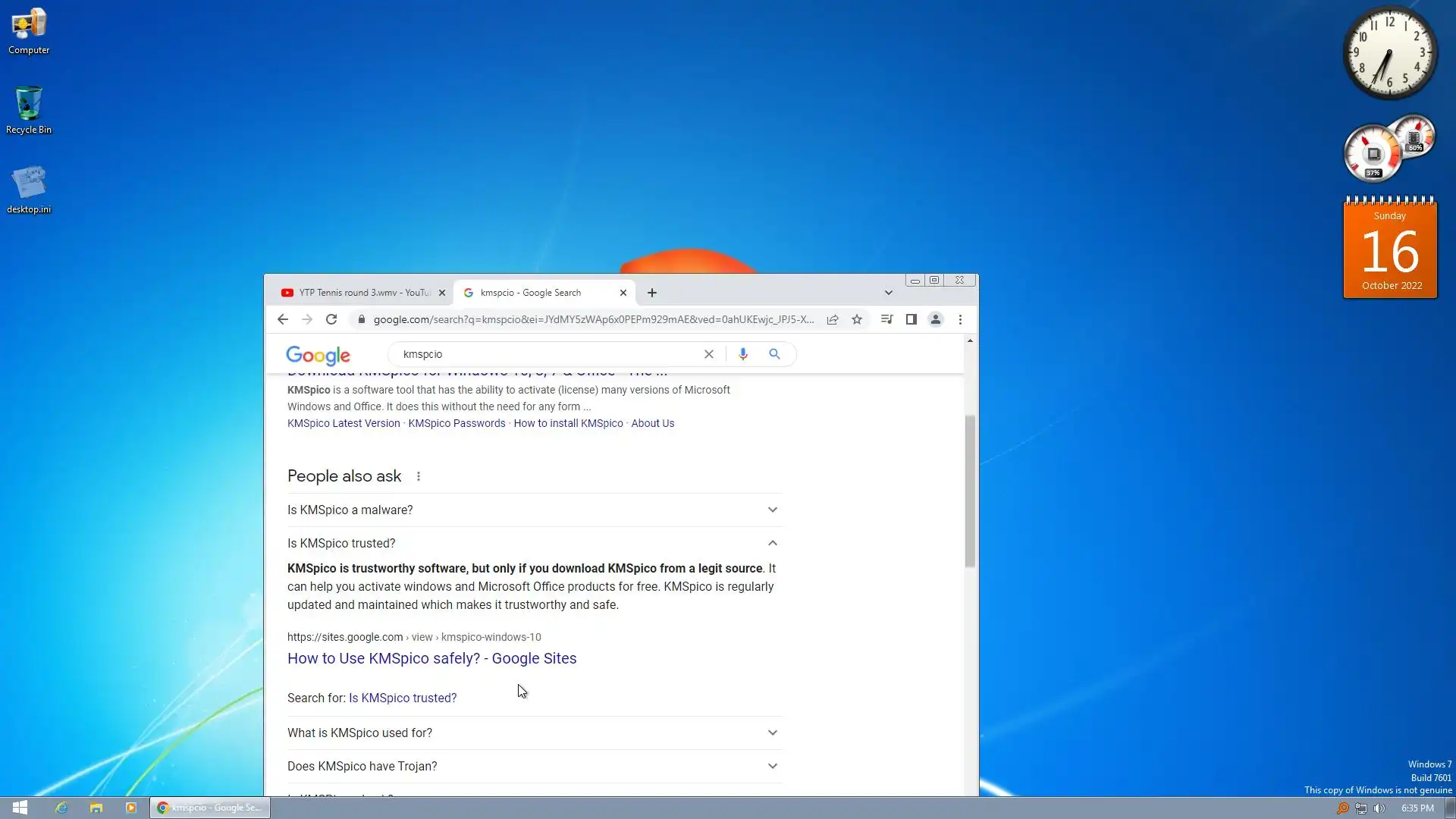Open the Chrome profile avatar icon
1456x819 pixels.
[936, 319]
